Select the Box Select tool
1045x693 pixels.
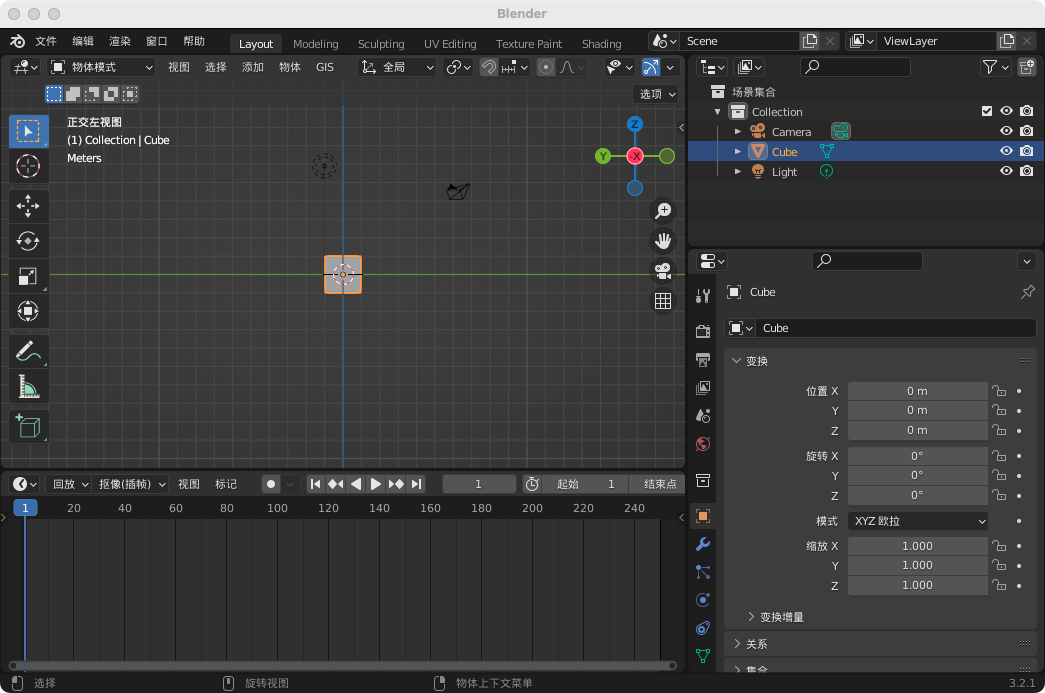coord(28,131)
